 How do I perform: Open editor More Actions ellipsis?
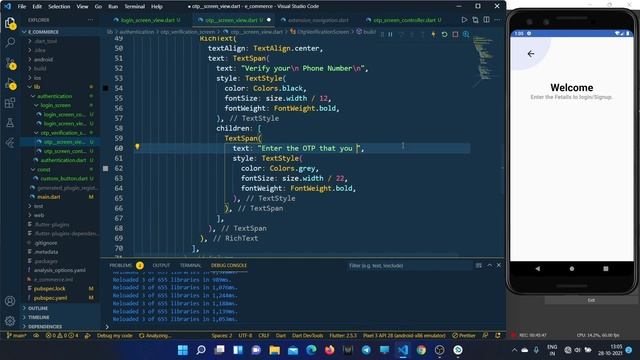497,20
